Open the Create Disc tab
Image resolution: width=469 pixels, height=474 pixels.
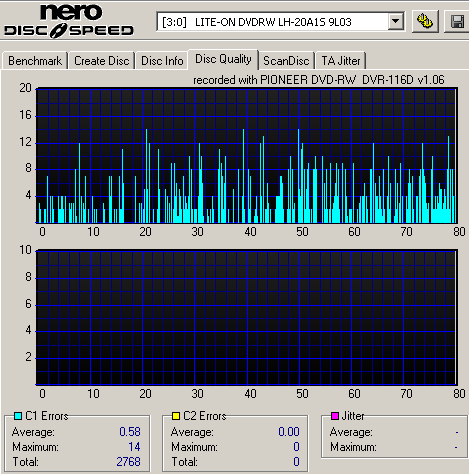pos(102,61)
